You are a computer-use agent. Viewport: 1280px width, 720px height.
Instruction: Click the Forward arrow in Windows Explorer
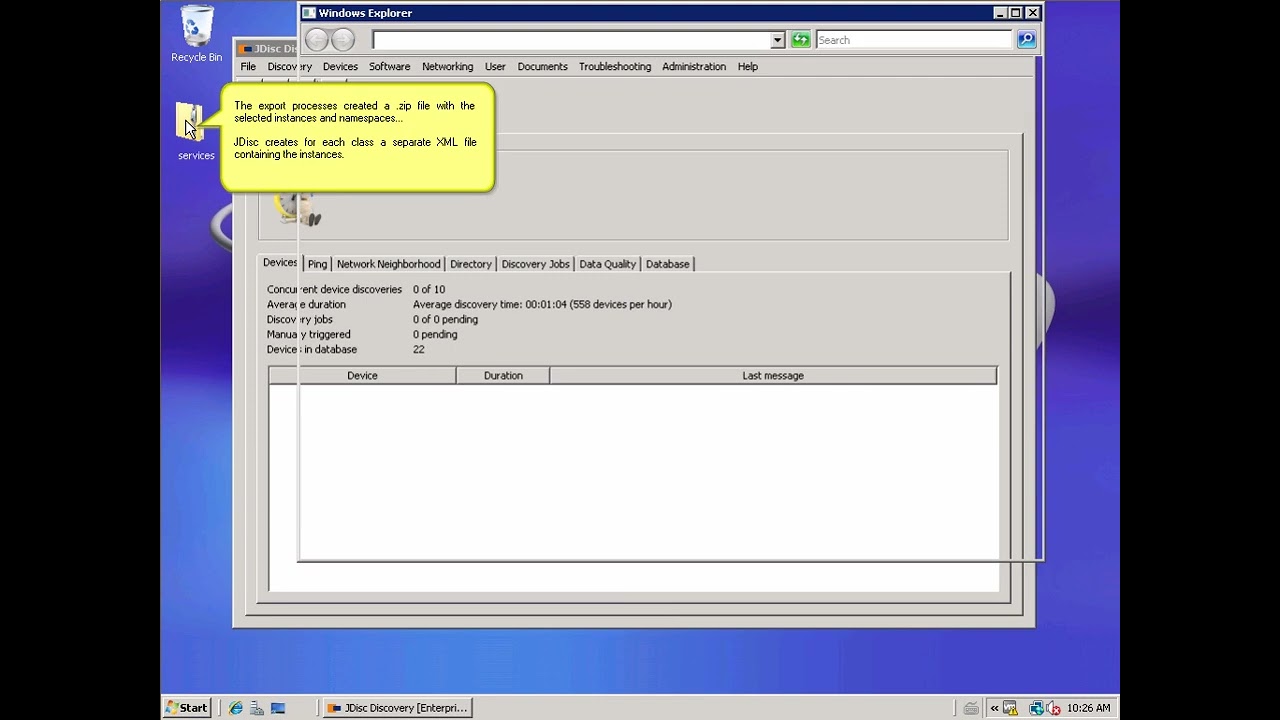click(343, 40)
